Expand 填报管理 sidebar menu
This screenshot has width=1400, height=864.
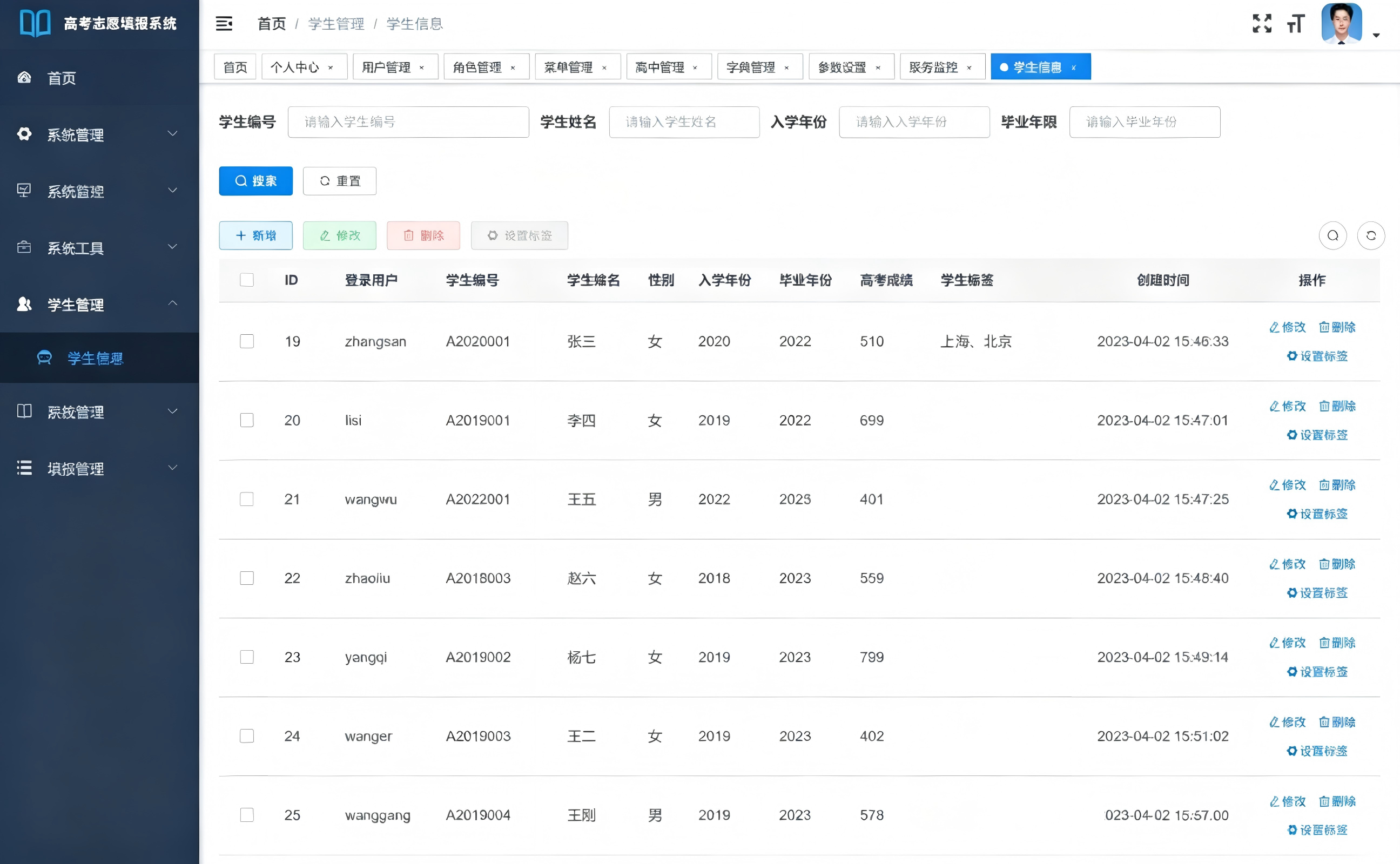point(99,468)
